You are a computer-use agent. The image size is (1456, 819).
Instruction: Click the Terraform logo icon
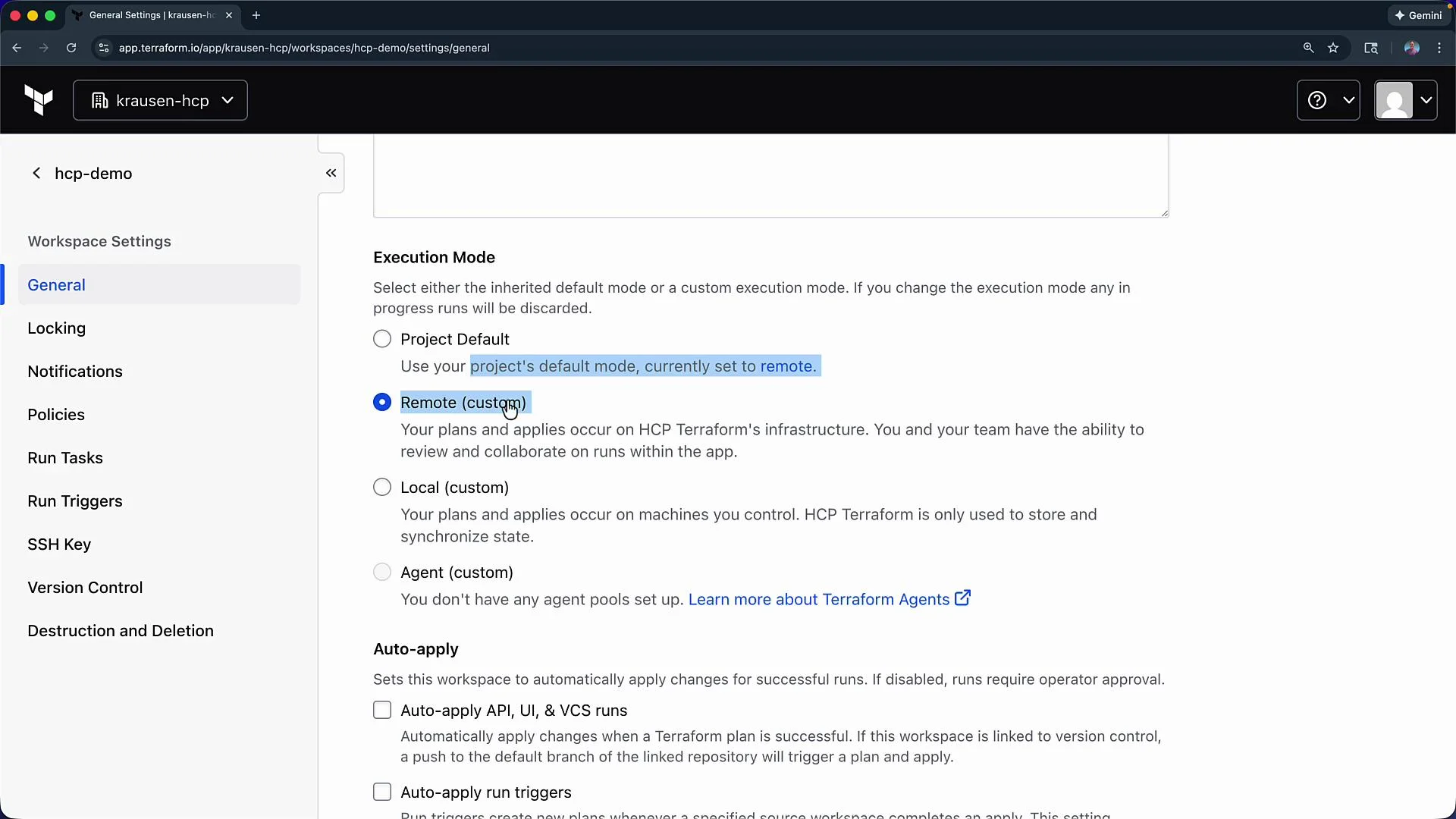pos(39,100)
